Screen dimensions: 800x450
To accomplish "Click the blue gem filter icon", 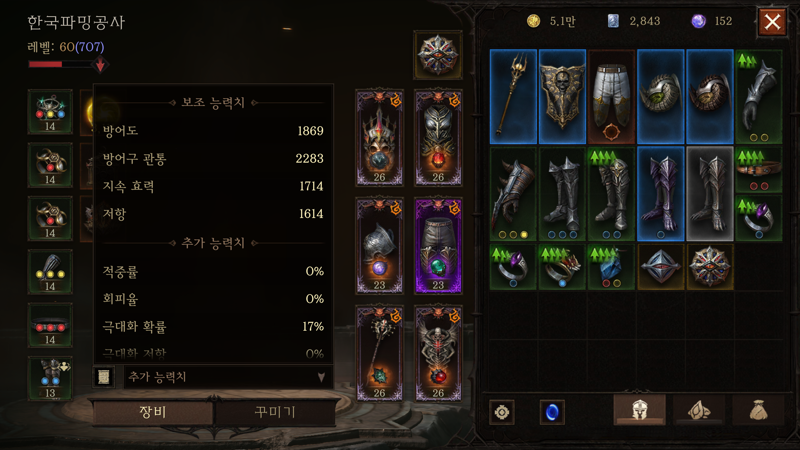I will coord(552,412).
